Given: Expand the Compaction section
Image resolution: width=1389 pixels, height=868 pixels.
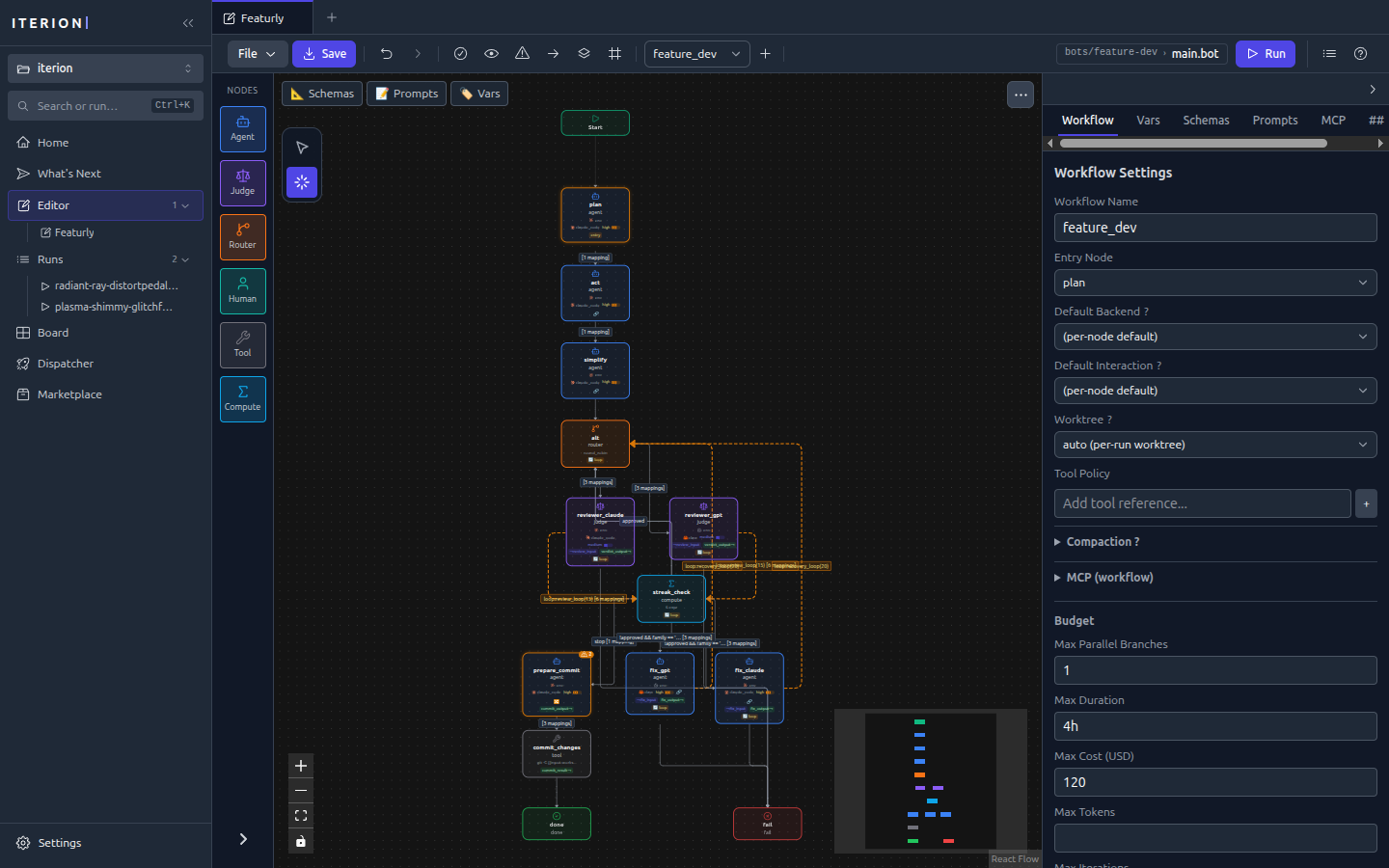Looking at the screenshot, I should pos(1097,542).
